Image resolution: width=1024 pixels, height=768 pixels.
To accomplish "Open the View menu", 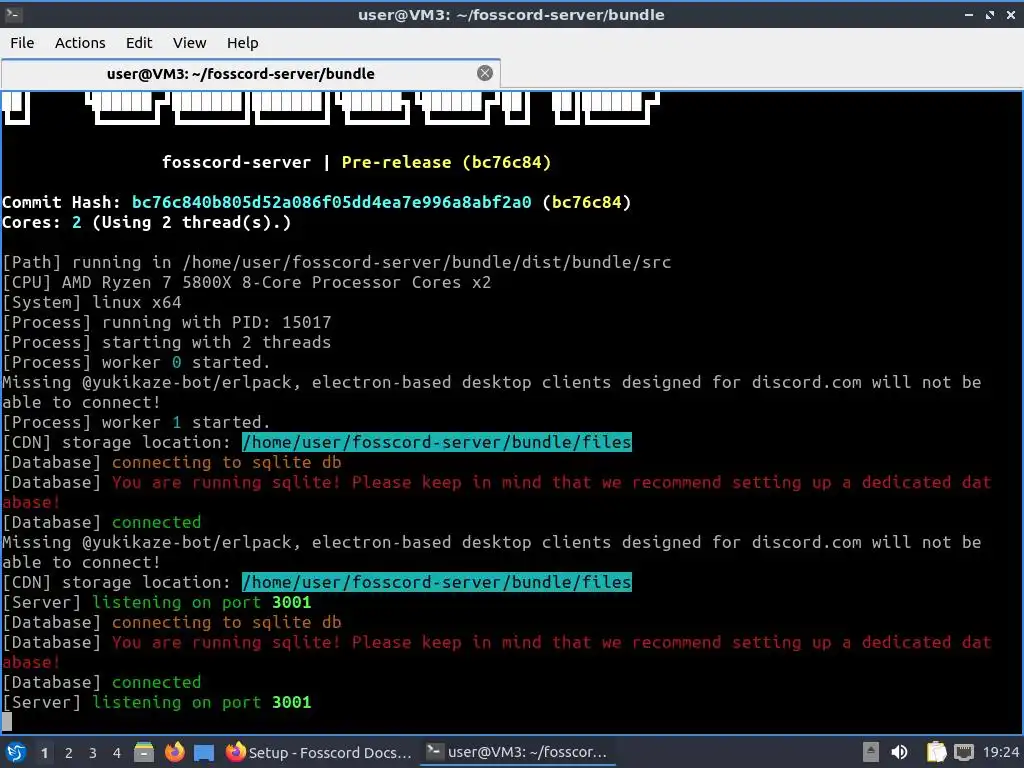I will (x=189, y=42).
